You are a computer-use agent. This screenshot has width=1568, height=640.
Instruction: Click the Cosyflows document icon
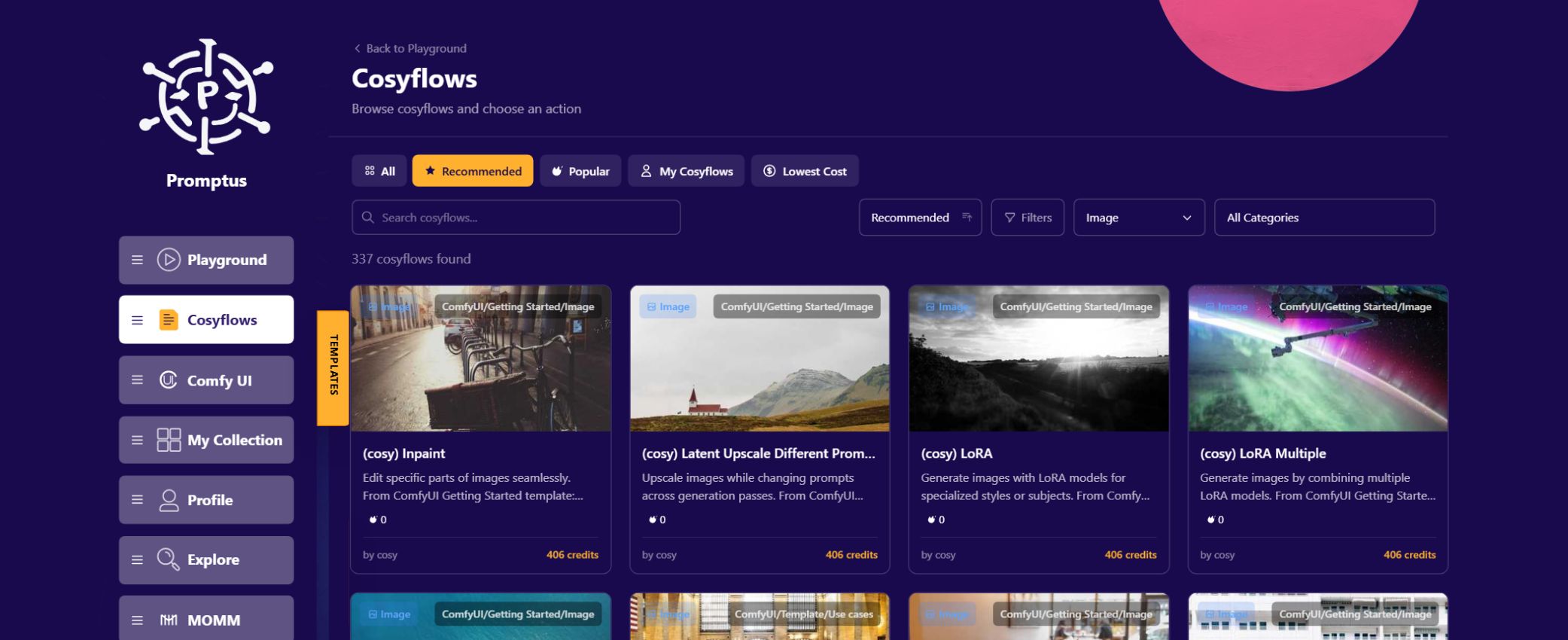tap(169, 320)
